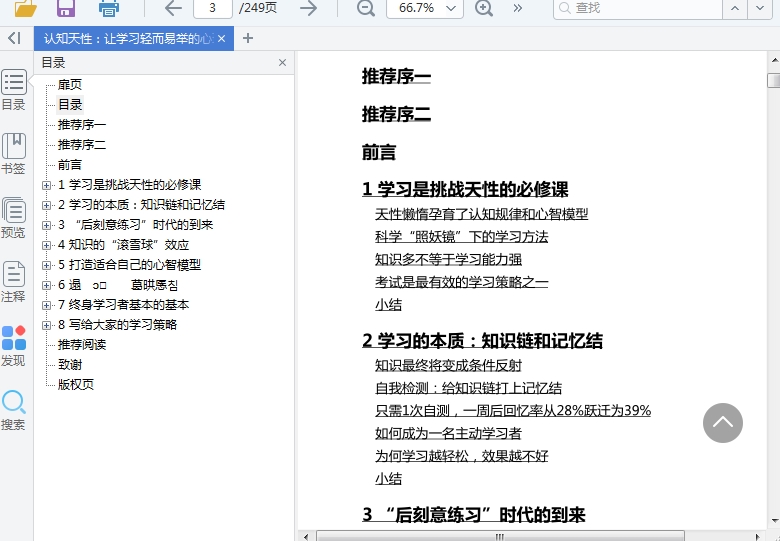The height and width of the screenshot is (541, 780).
Task: Select 目录 entry in the outline
Action: pyautogui.click(x=70, y=104)
